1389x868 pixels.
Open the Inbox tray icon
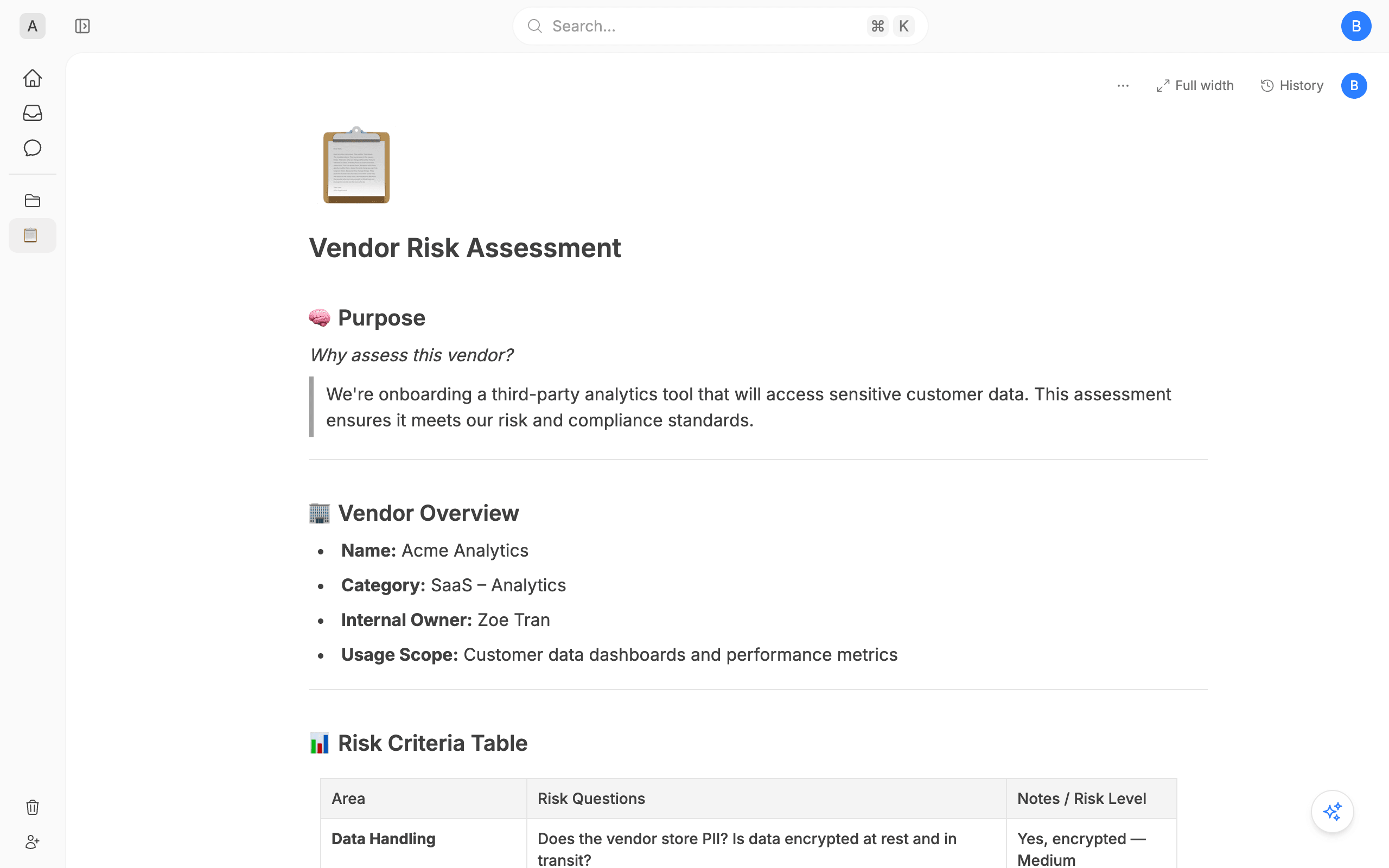click(32, 113)
